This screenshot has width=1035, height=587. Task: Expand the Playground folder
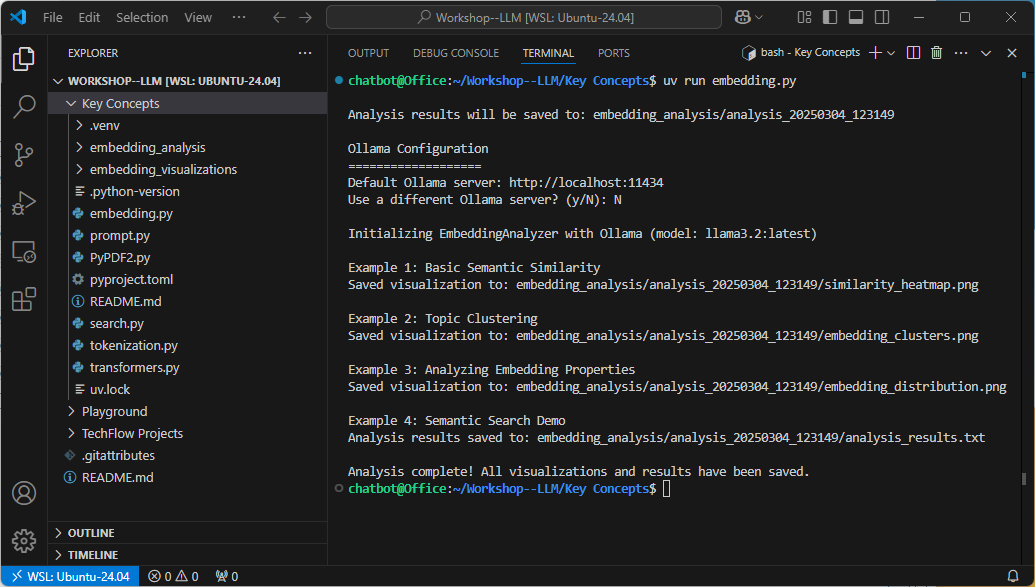(x=114, y=411)
